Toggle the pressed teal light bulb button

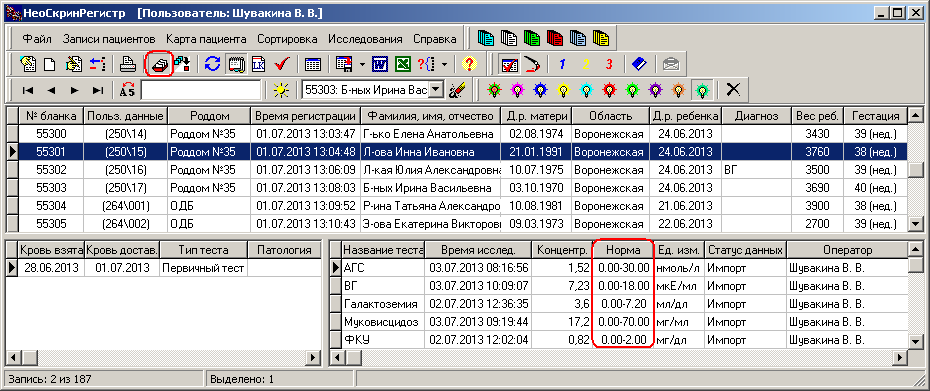(x=703, y=90)
